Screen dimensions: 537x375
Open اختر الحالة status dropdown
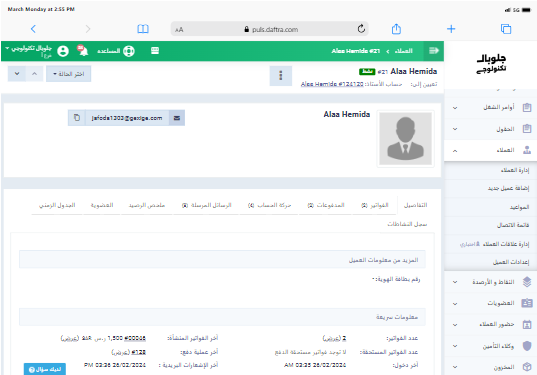68,74
